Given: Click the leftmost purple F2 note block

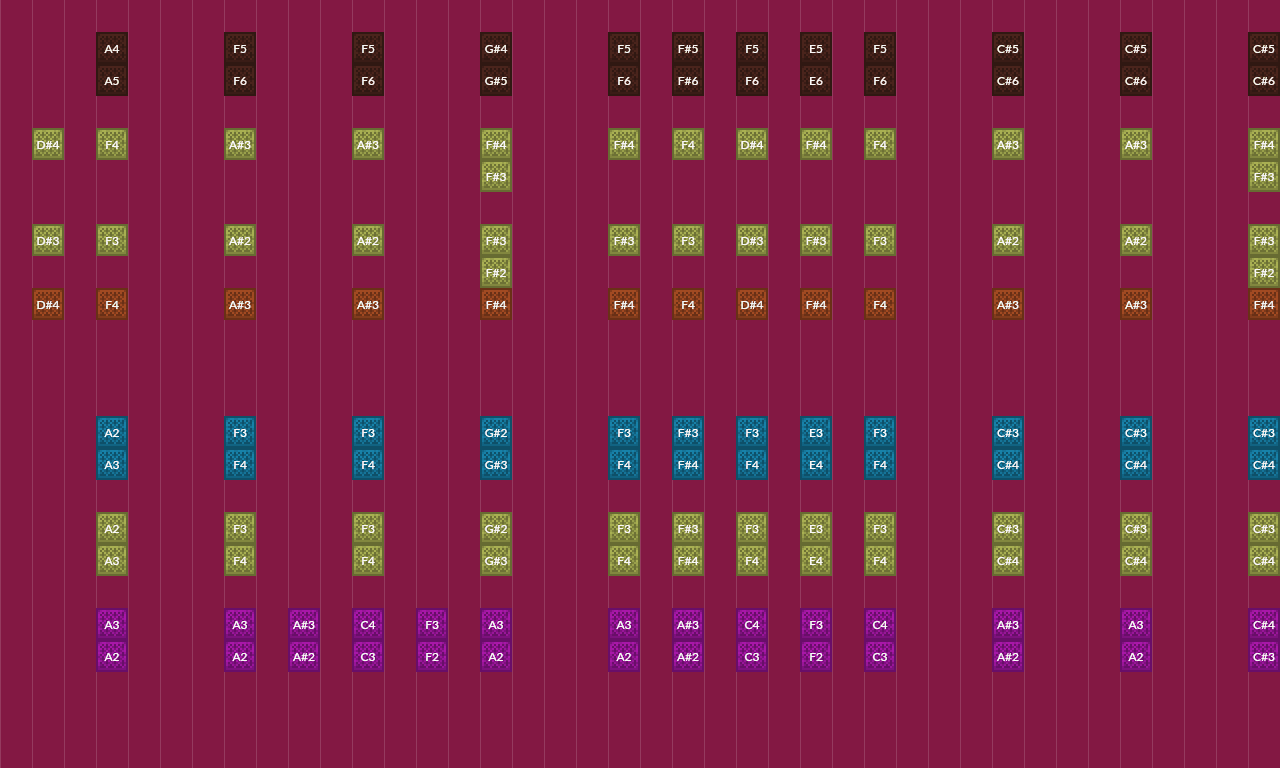Looking at the screenshot, I should [432, 657].
